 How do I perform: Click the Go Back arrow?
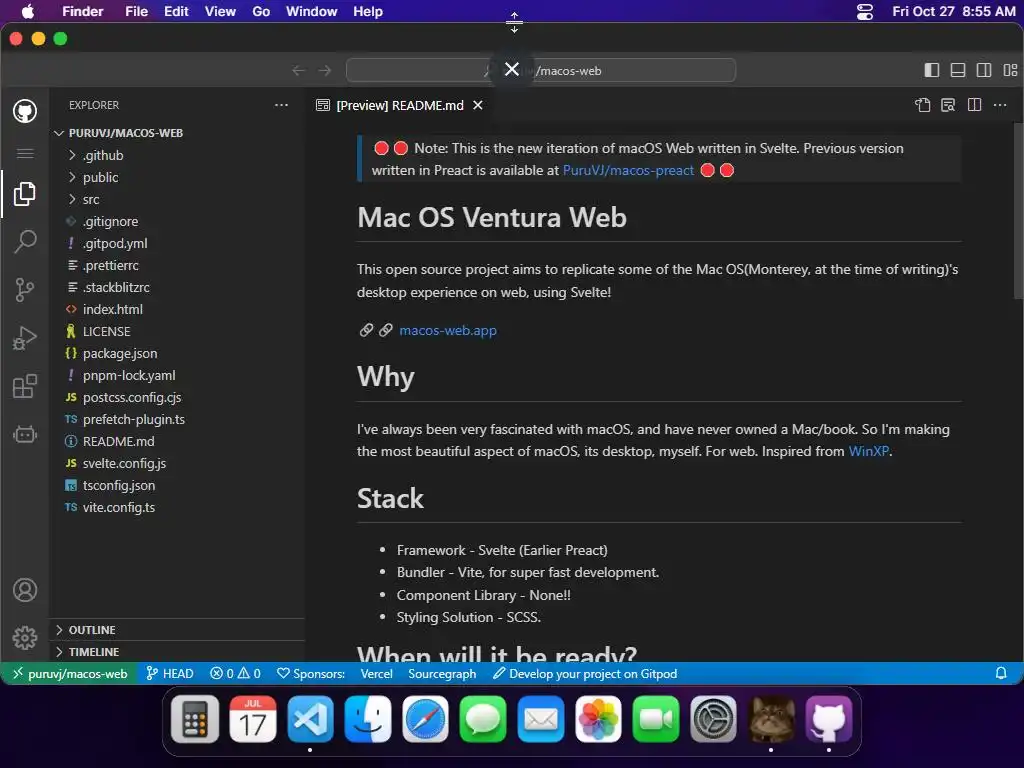[298, 71]
